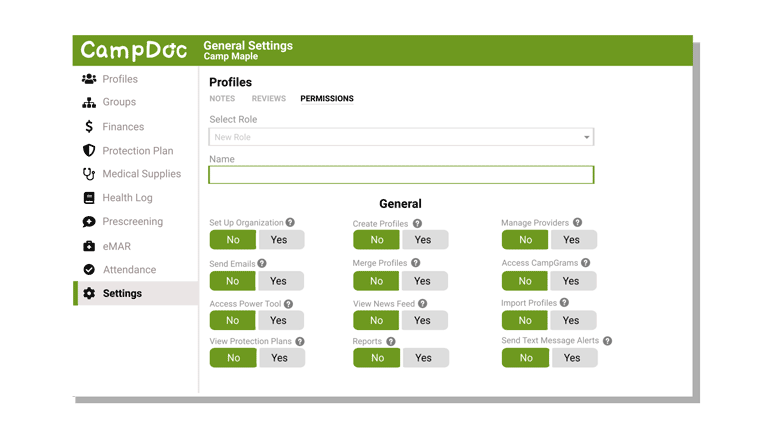Image resolution: width=768 pixels, height=432 pixels.
Task: Set Send Text Message Alerts to Yes
Action: (574, 358)
